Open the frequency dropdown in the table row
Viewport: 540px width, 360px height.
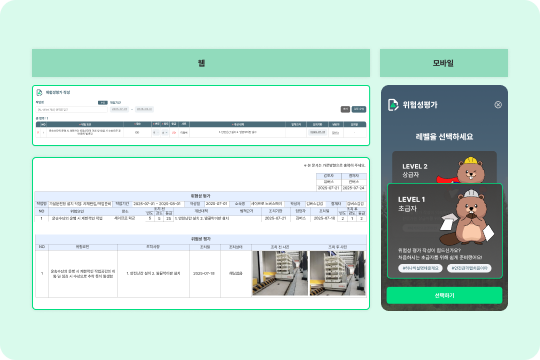(156, 132)
